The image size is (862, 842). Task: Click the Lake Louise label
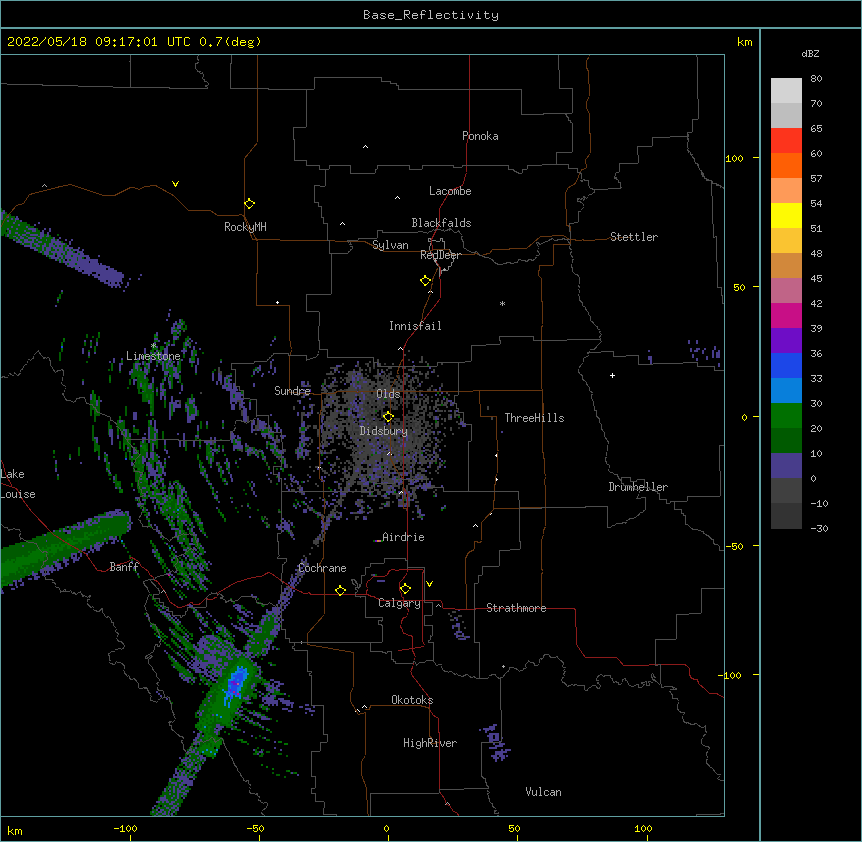click(x=18, y=484)
